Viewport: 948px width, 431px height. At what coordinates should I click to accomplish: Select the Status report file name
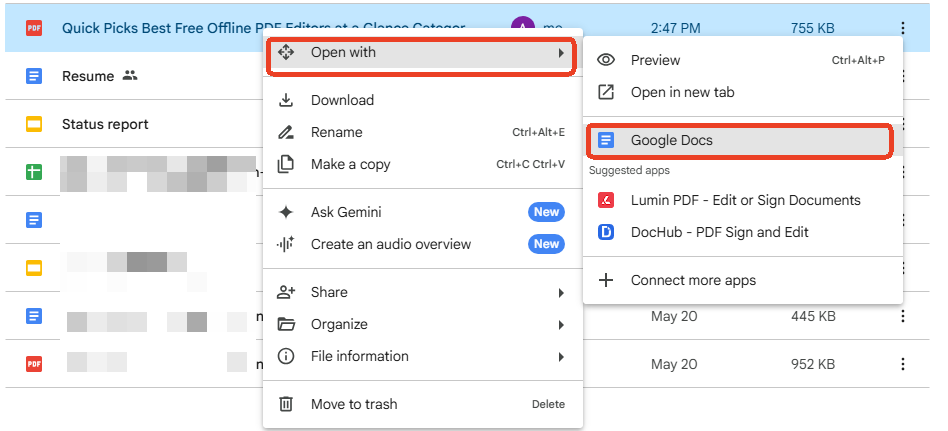coord(105,125)
